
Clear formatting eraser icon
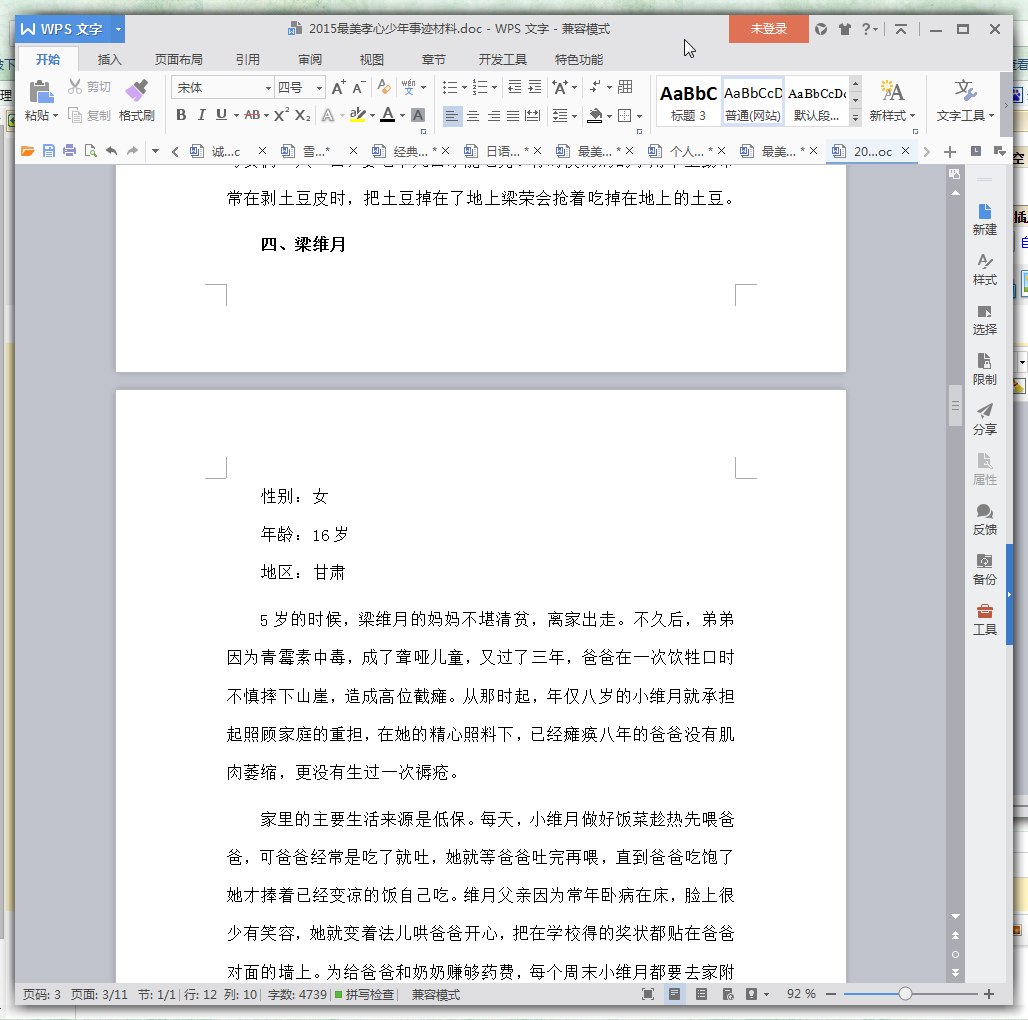click(384, 87)
